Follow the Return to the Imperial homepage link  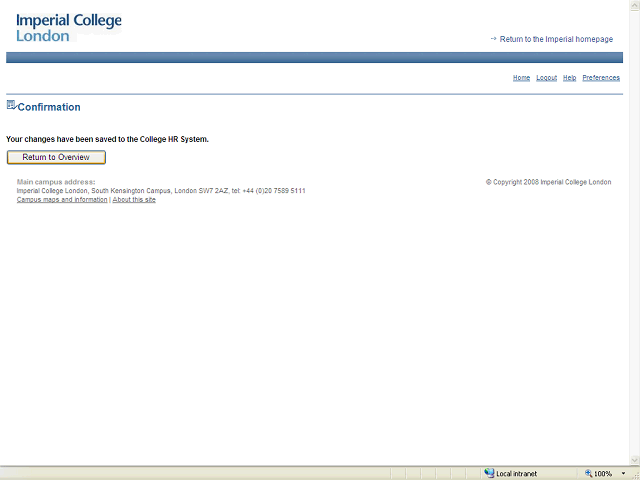pyautogui.click(x=556, y=39)
